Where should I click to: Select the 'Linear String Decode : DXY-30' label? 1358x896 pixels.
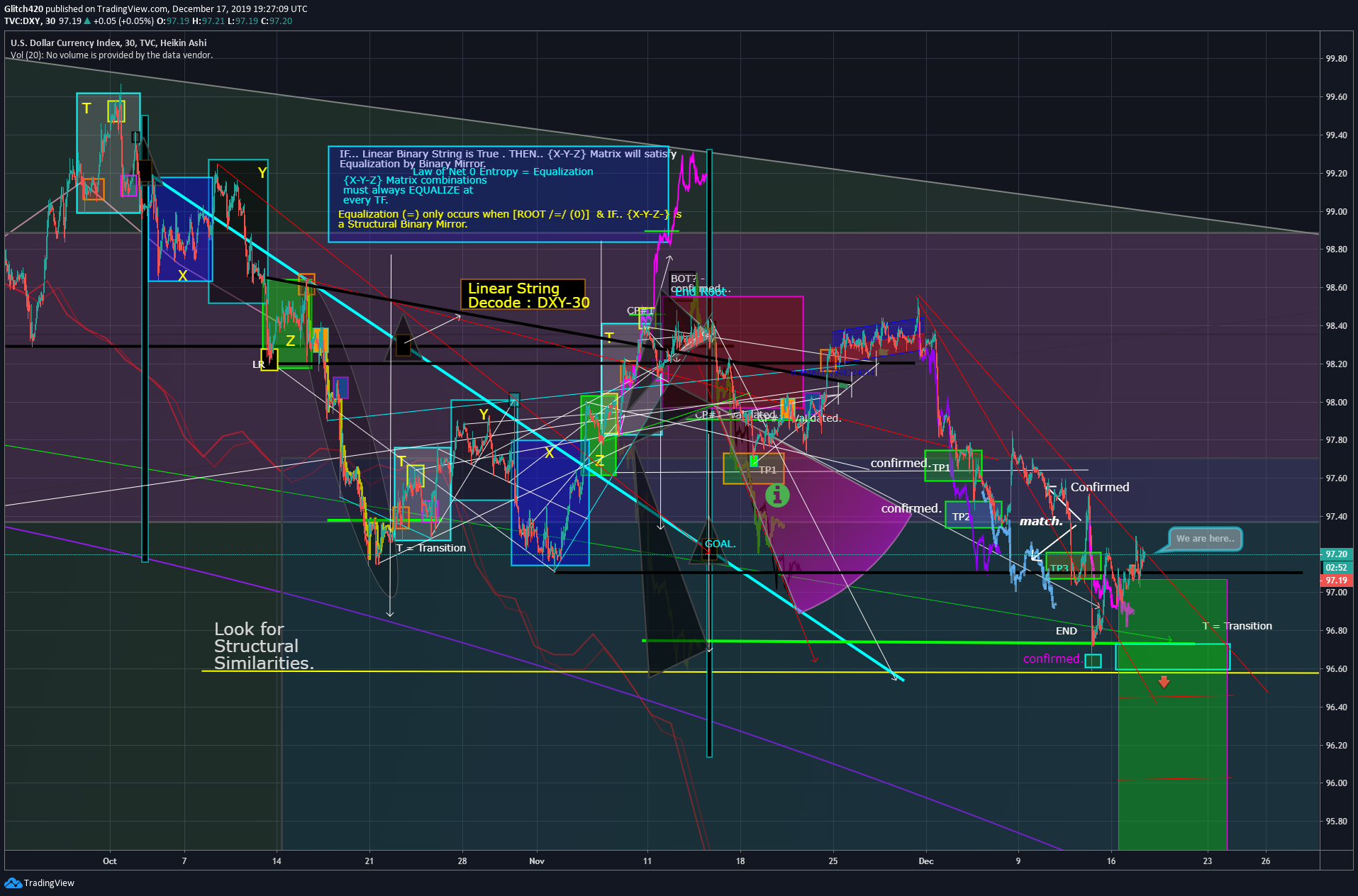(523, 295)
